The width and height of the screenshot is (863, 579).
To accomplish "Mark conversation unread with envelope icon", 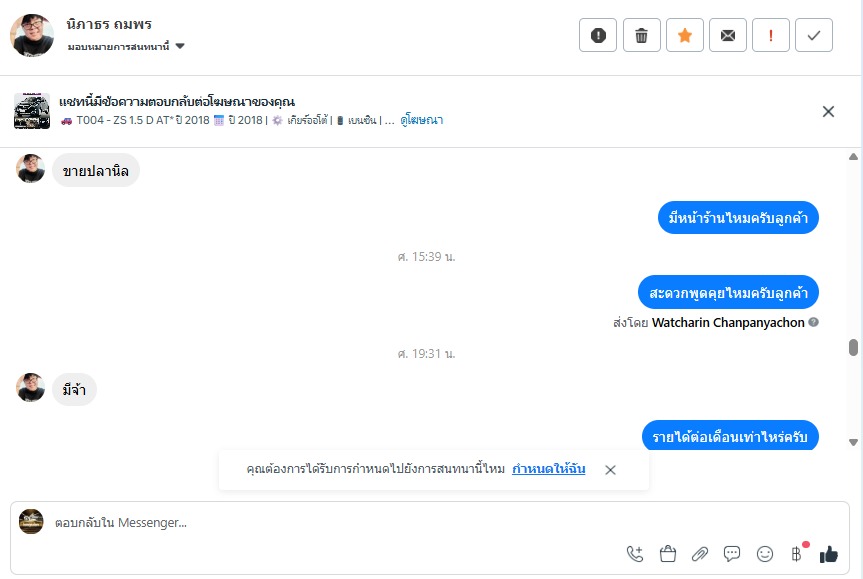I will (728, 36).
